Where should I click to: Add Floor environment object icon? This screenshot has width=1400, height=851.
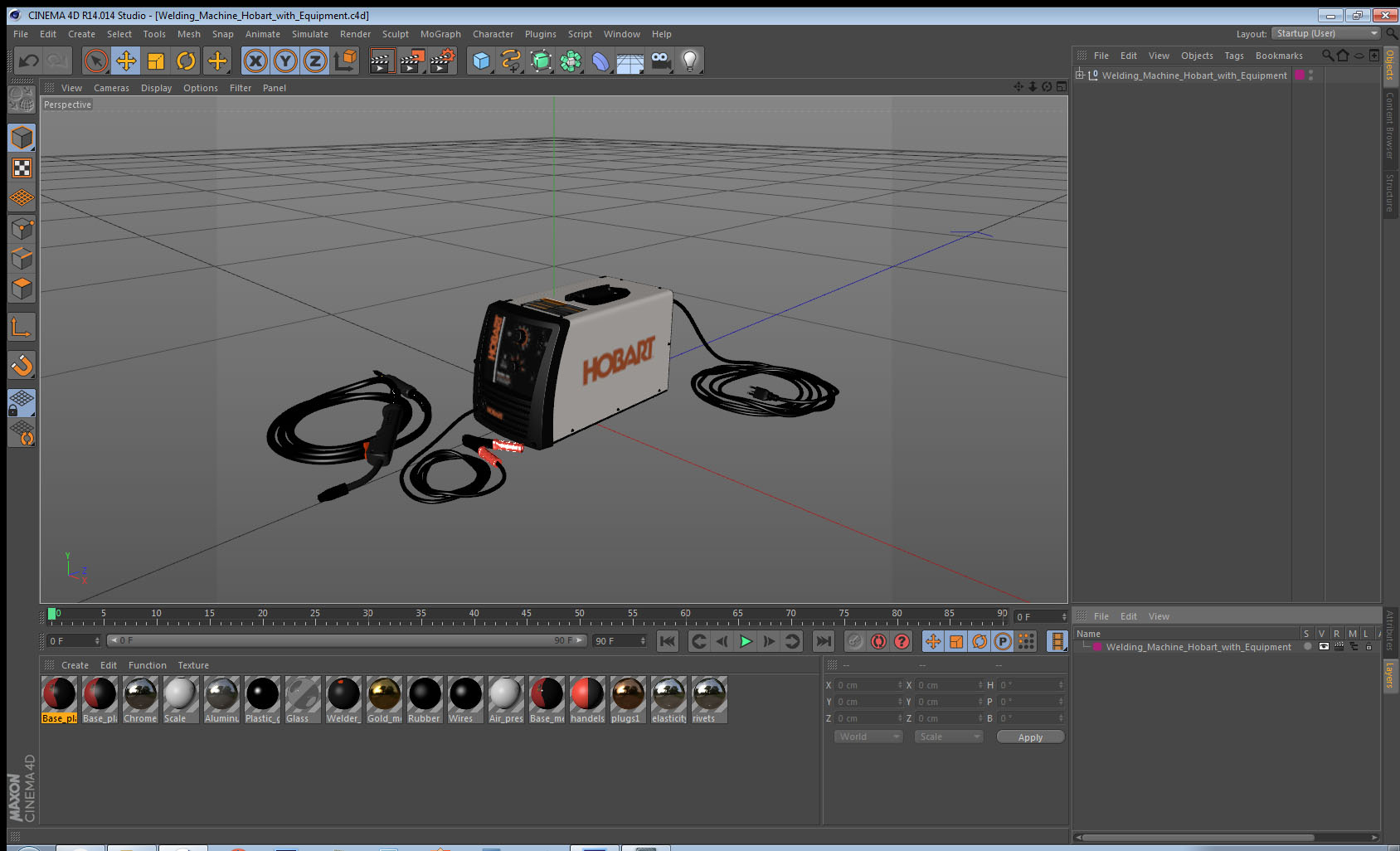[x=630, y=61]
